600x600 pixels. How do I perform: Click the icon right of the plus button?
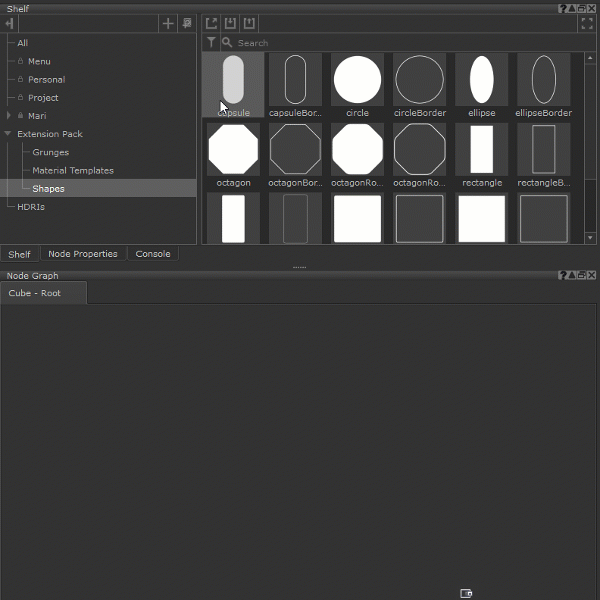coord(186,23)
